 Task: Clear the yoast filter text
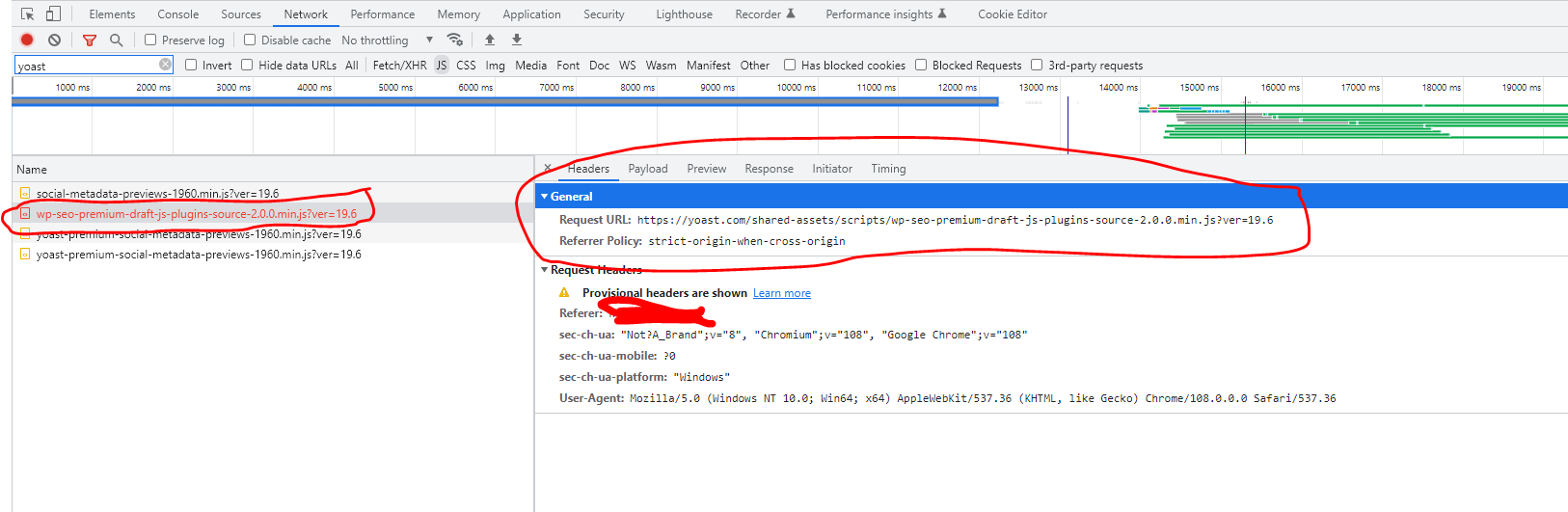[165, 65]
